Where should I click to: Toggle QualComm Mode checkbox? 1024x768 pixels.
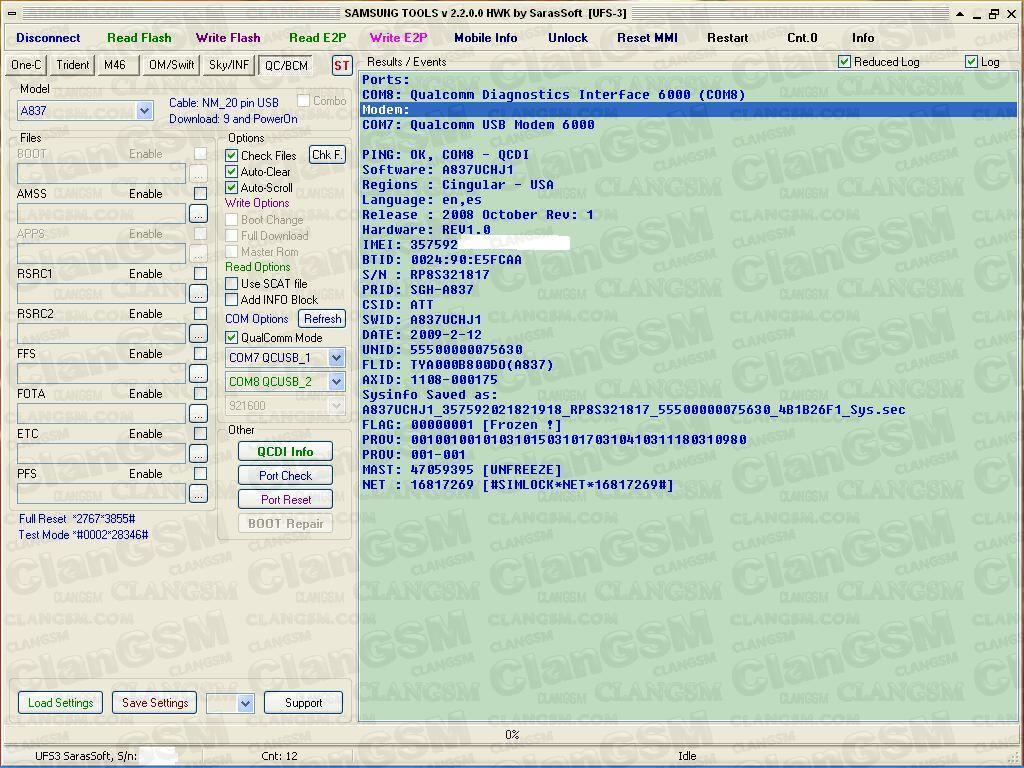click(x=231, y=338)
